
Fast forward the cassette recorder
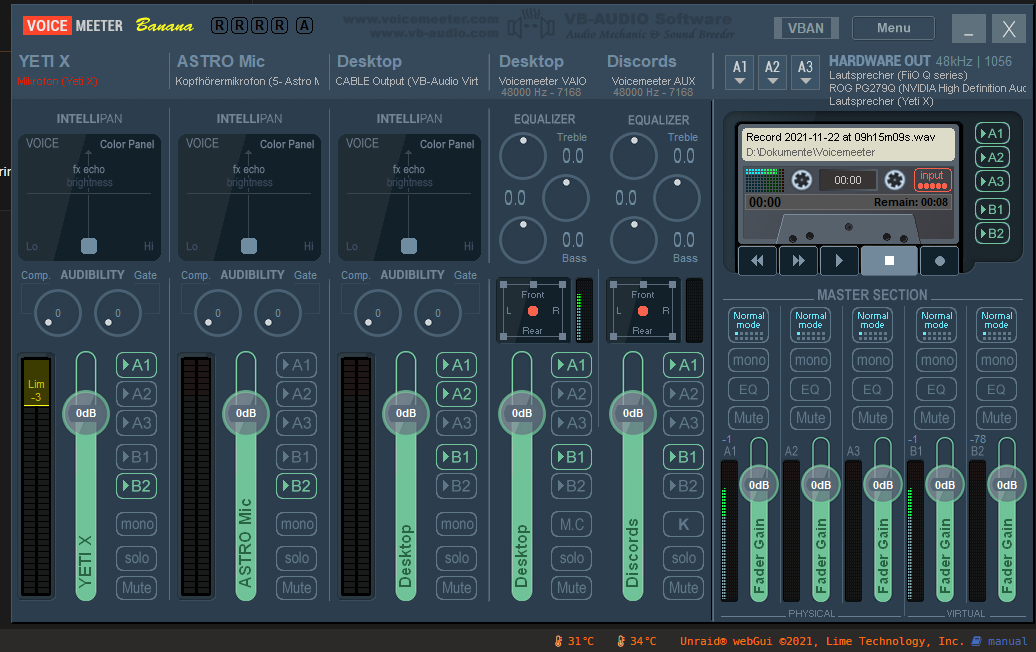tap(798, 261)
